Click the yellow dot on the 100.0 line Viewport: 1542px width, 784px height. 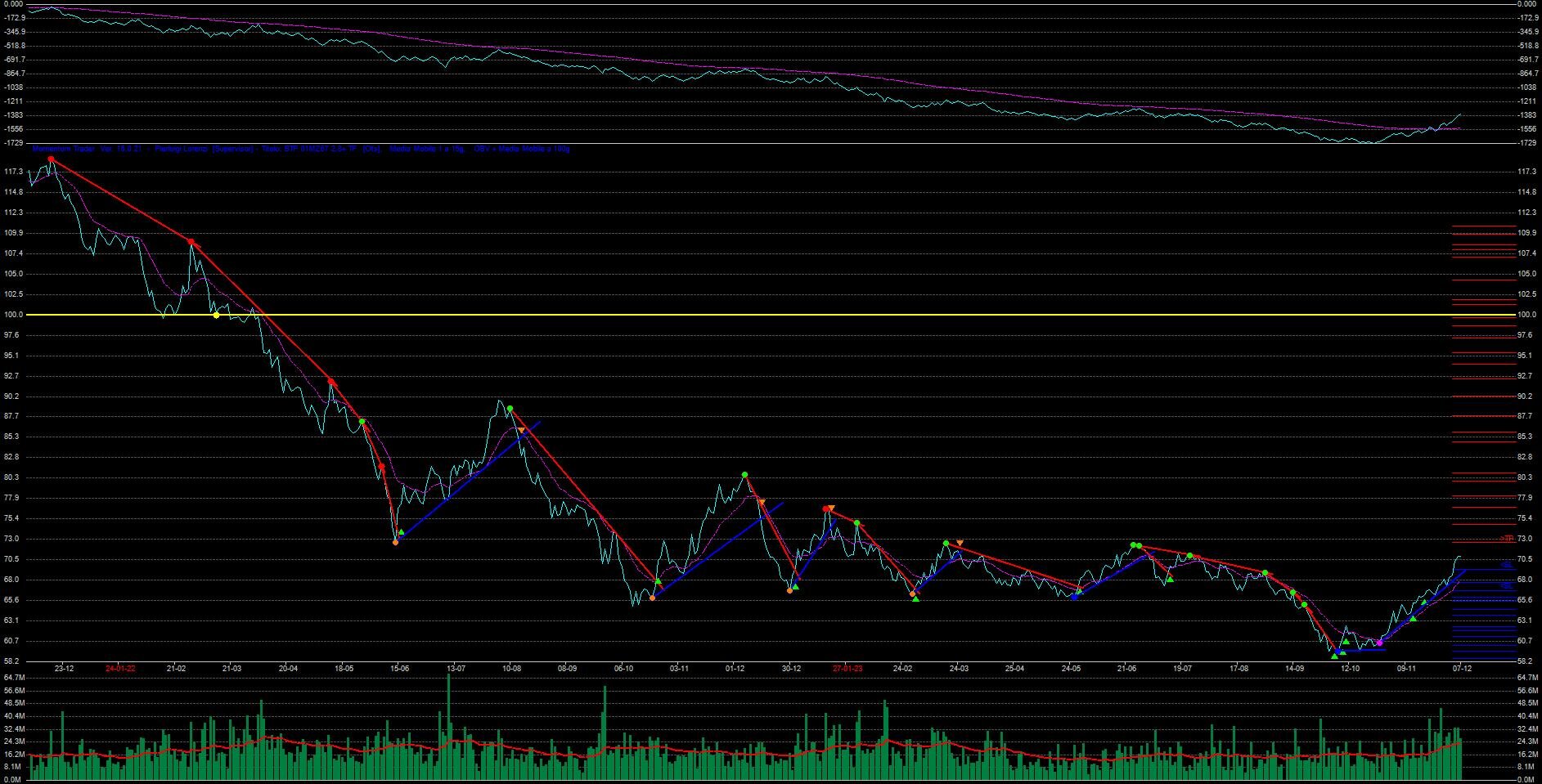216,316
